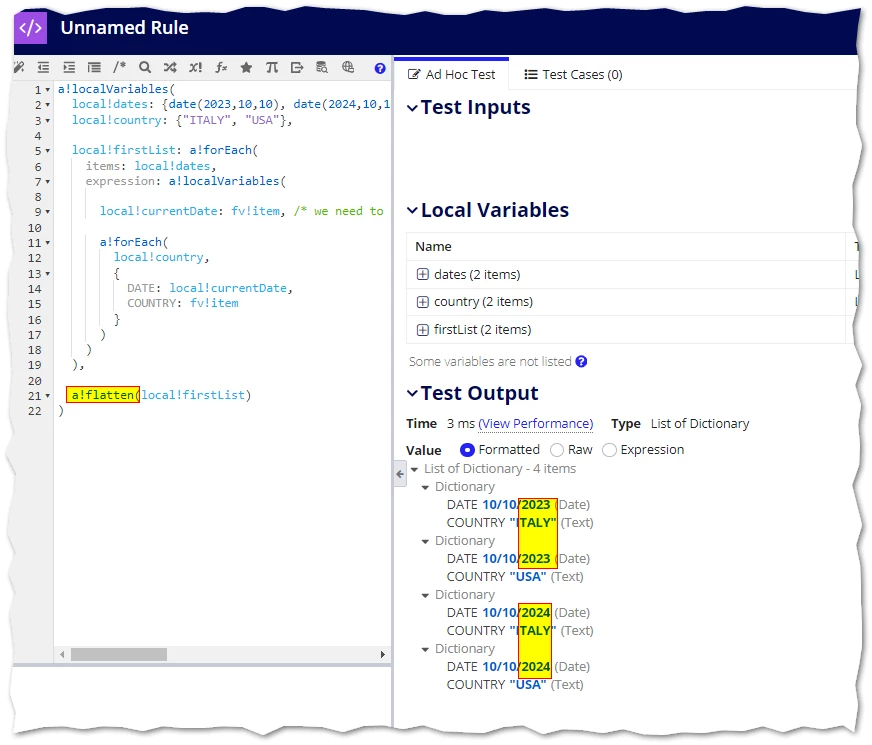The image size is (872, 745).
Task: Collapse the Test Inputs section
Action: [x=412, y=108]
